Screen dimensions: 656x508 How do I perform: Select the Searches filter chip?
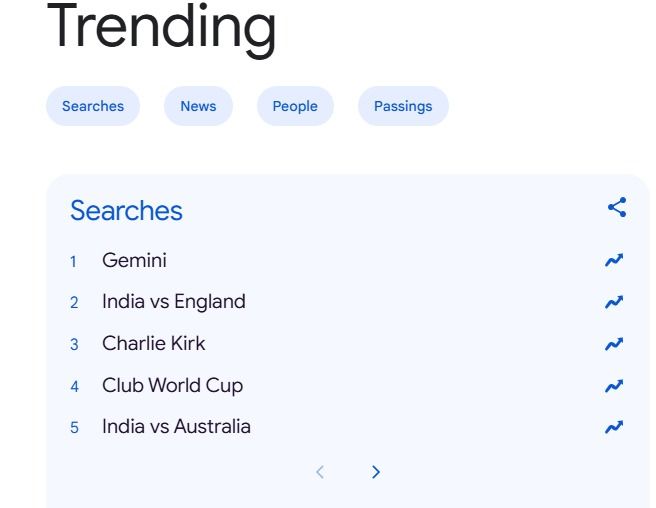[93, 106]
